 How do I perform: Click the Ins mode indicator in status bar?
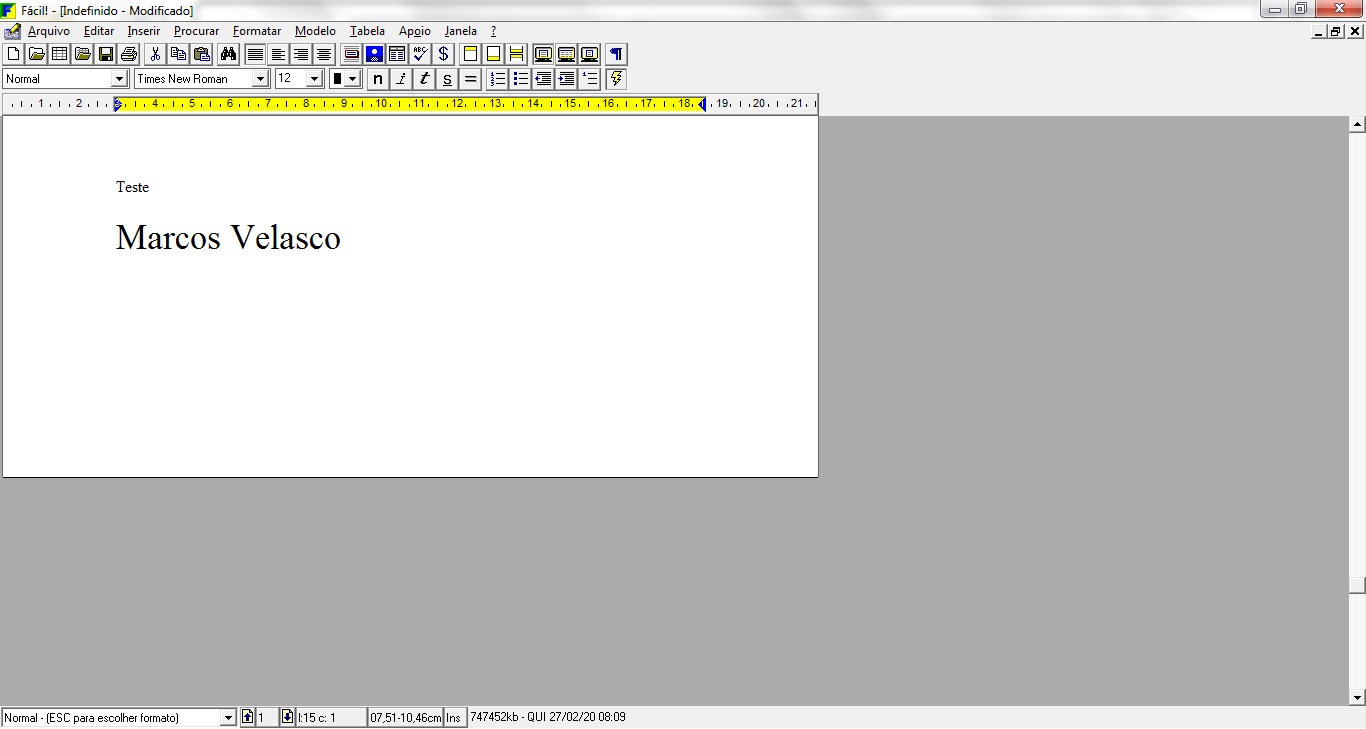click(x=454, y=717)
